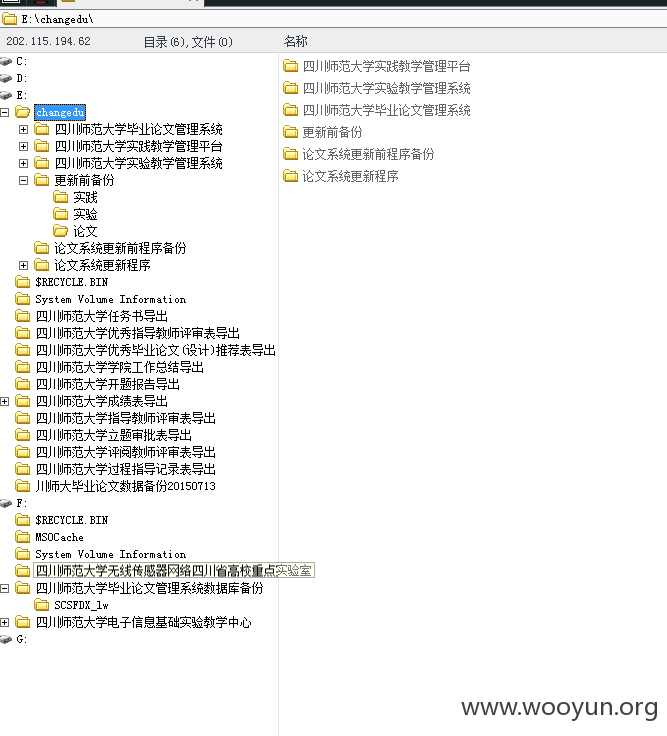667x736 pixels.
Task: Open 更新前备份 folder icon in file list
Action: pyautogui.click(x=291, y=132)
